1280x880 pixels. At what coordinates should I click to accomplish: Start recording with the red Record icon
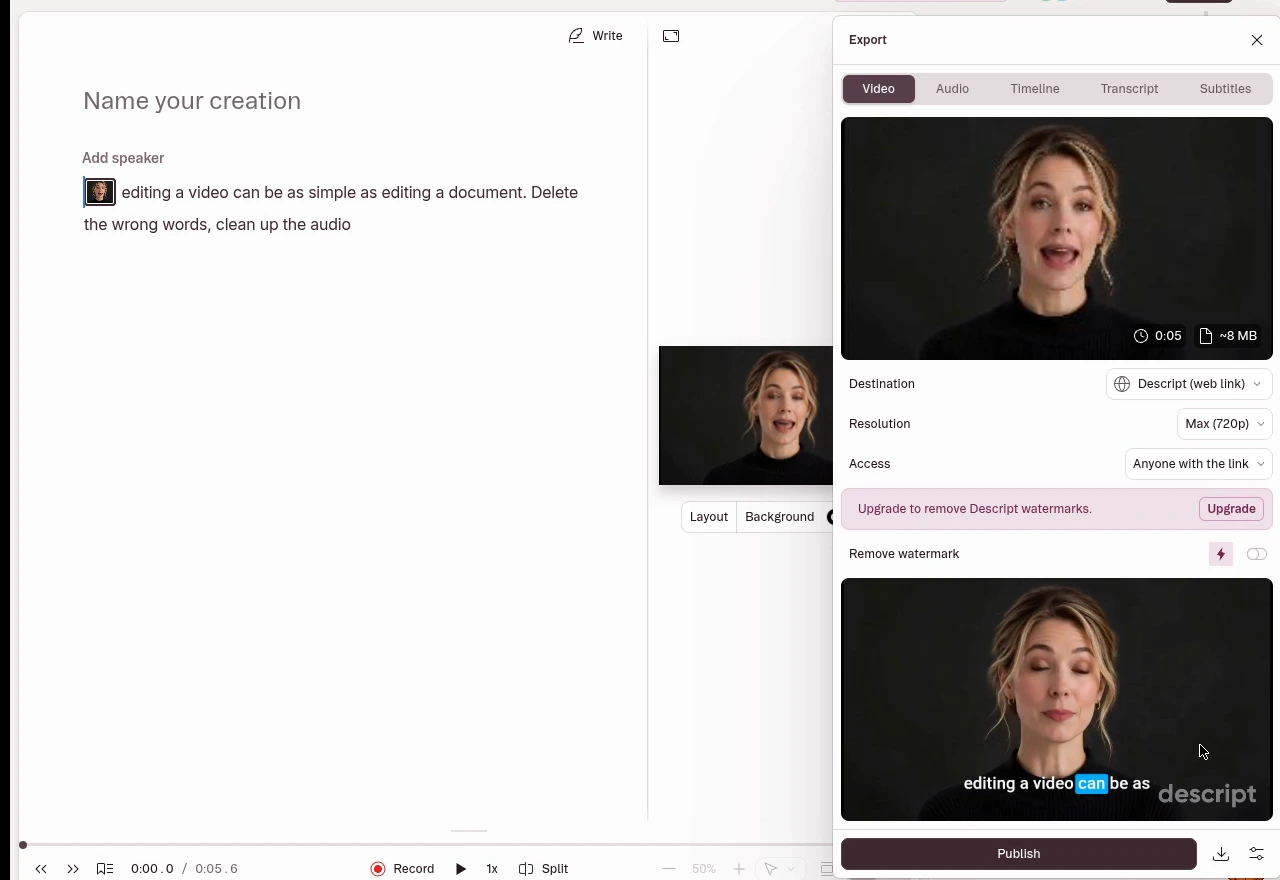coord(378,869)
